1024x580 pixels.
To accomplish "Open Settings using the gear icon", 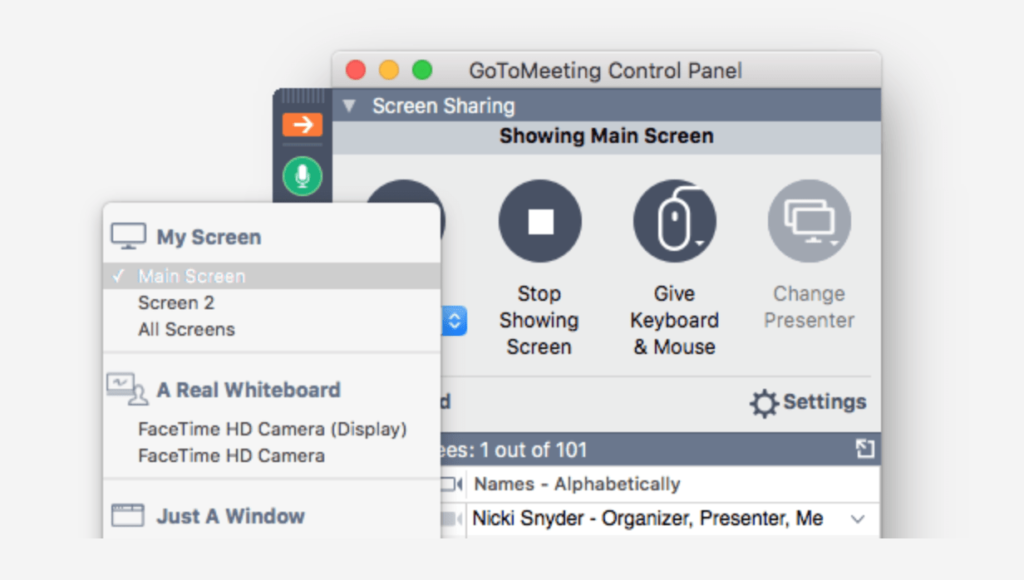I will tap(763, 402).
